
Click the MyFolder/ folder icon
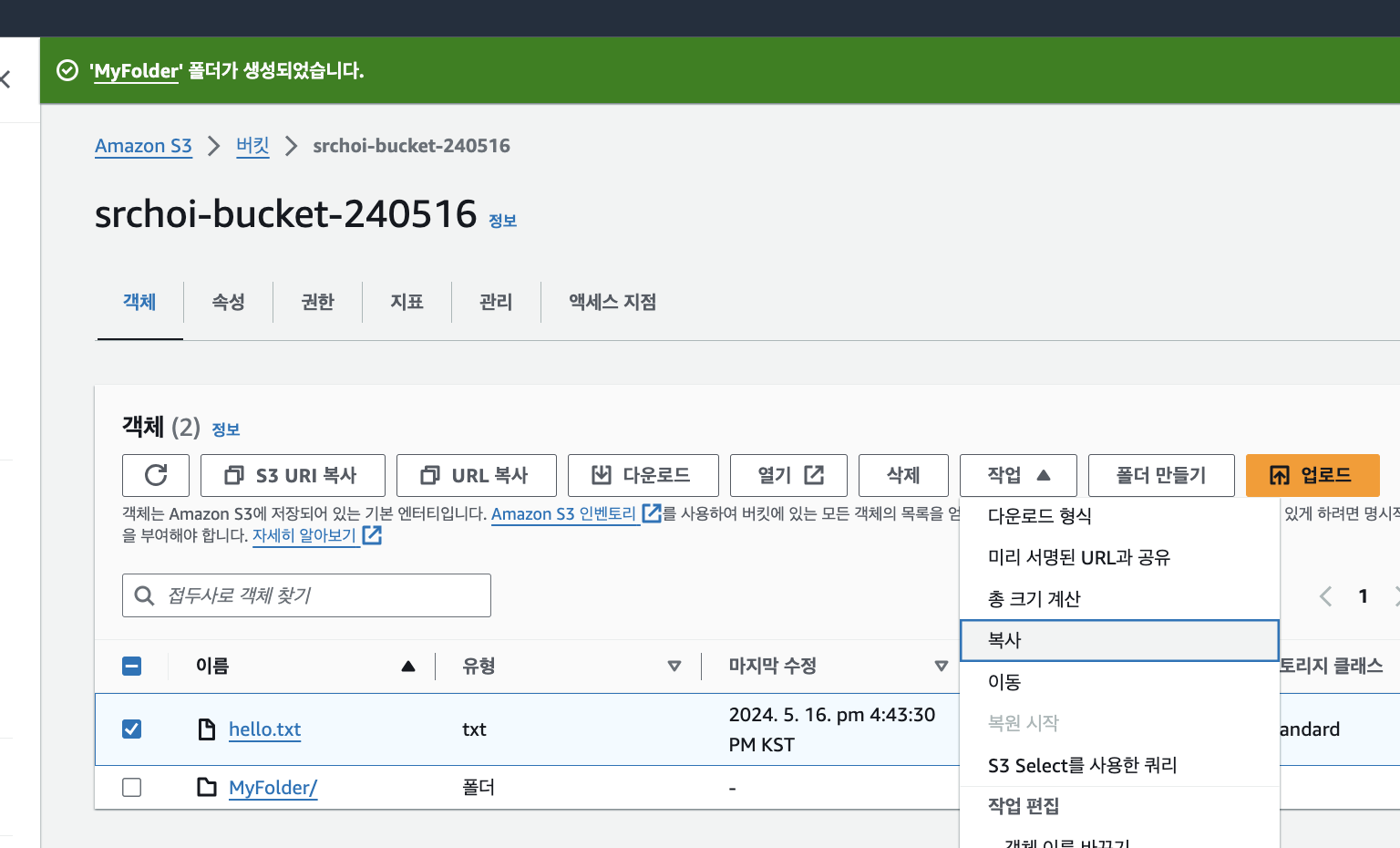click(x=207, y=787)
